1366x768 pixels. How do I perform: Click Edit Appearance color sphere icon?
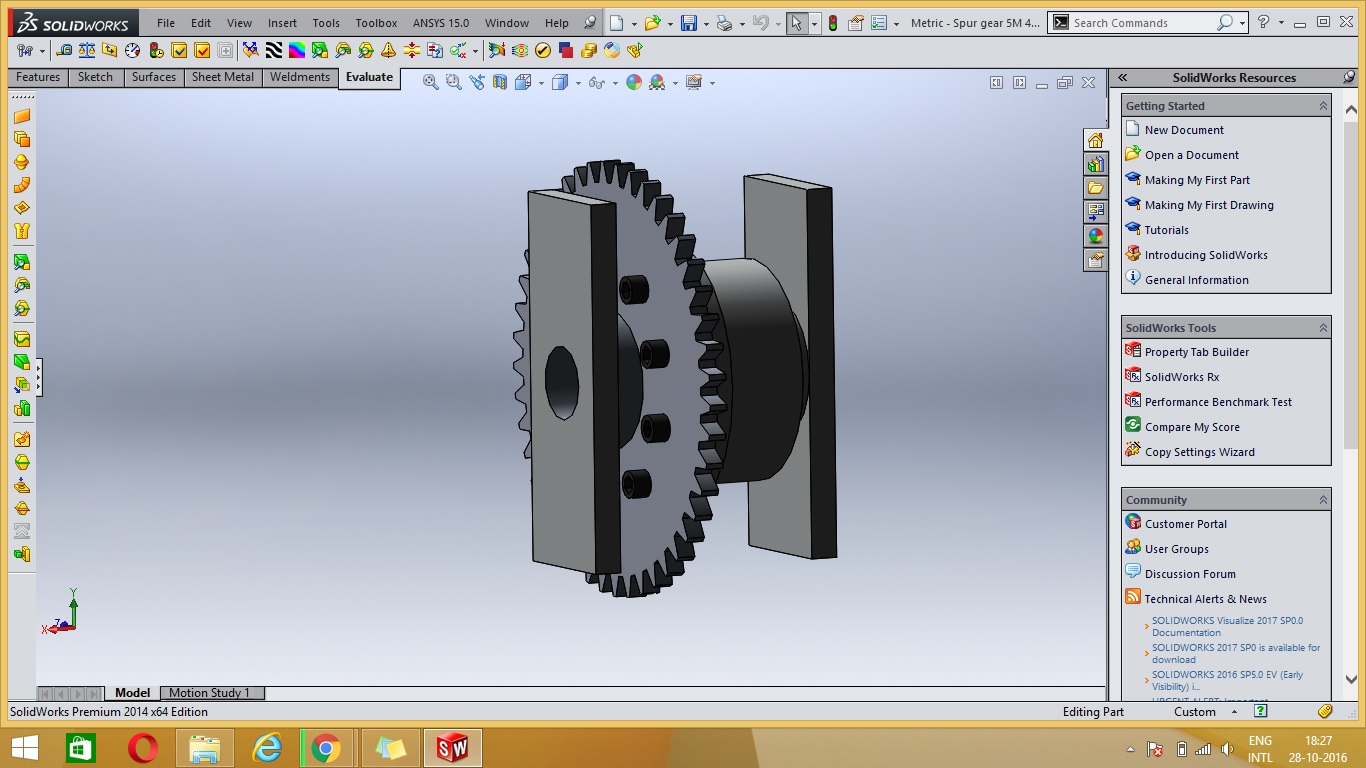(x=634, y=83)
